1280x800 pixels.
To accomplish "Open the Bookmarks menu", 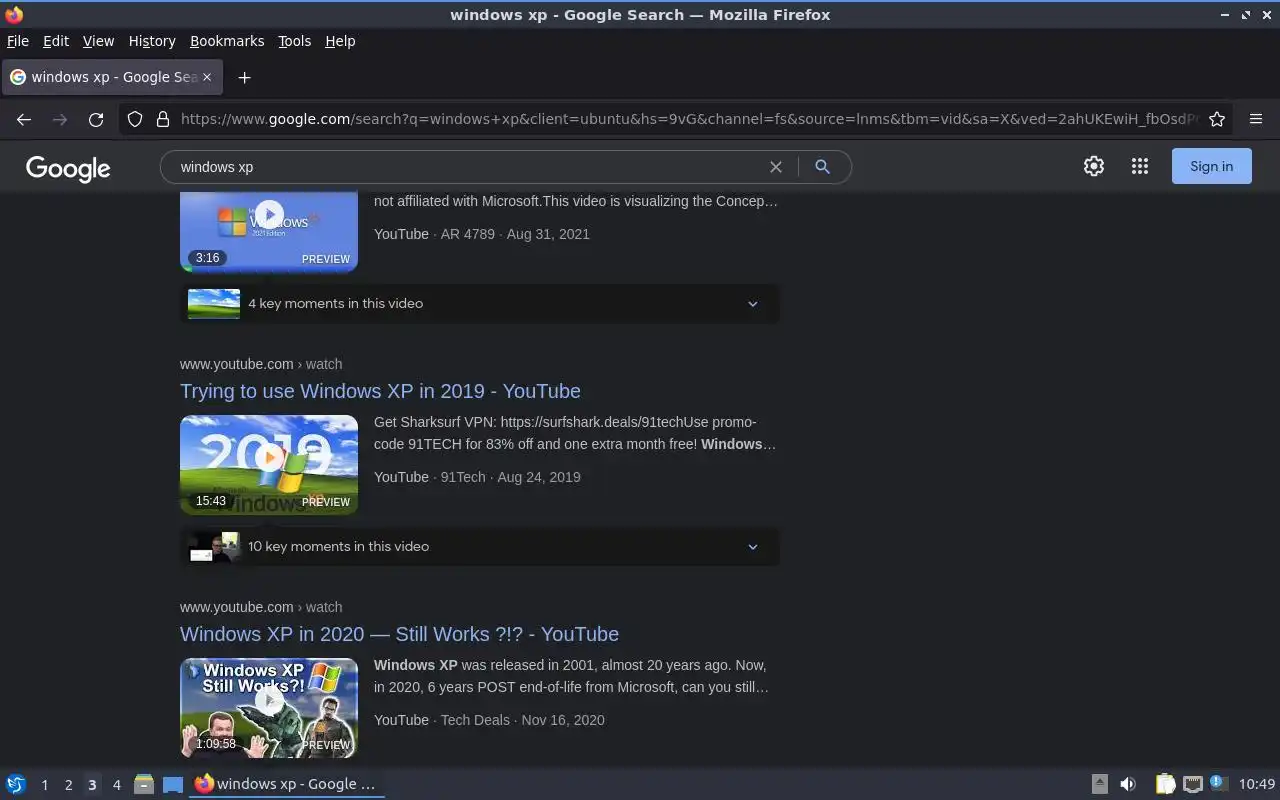I will (227, 41).
